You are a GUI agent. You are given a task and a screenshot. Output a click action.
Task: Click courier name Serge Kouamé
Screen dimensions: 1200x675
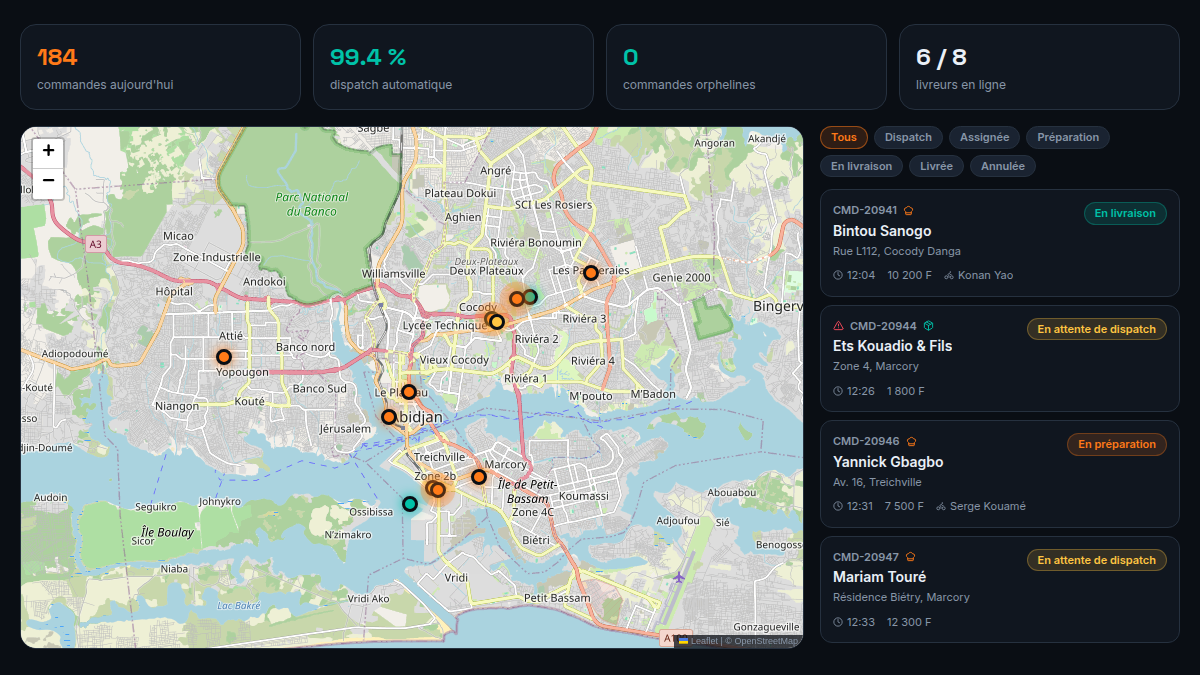[988, 506]
